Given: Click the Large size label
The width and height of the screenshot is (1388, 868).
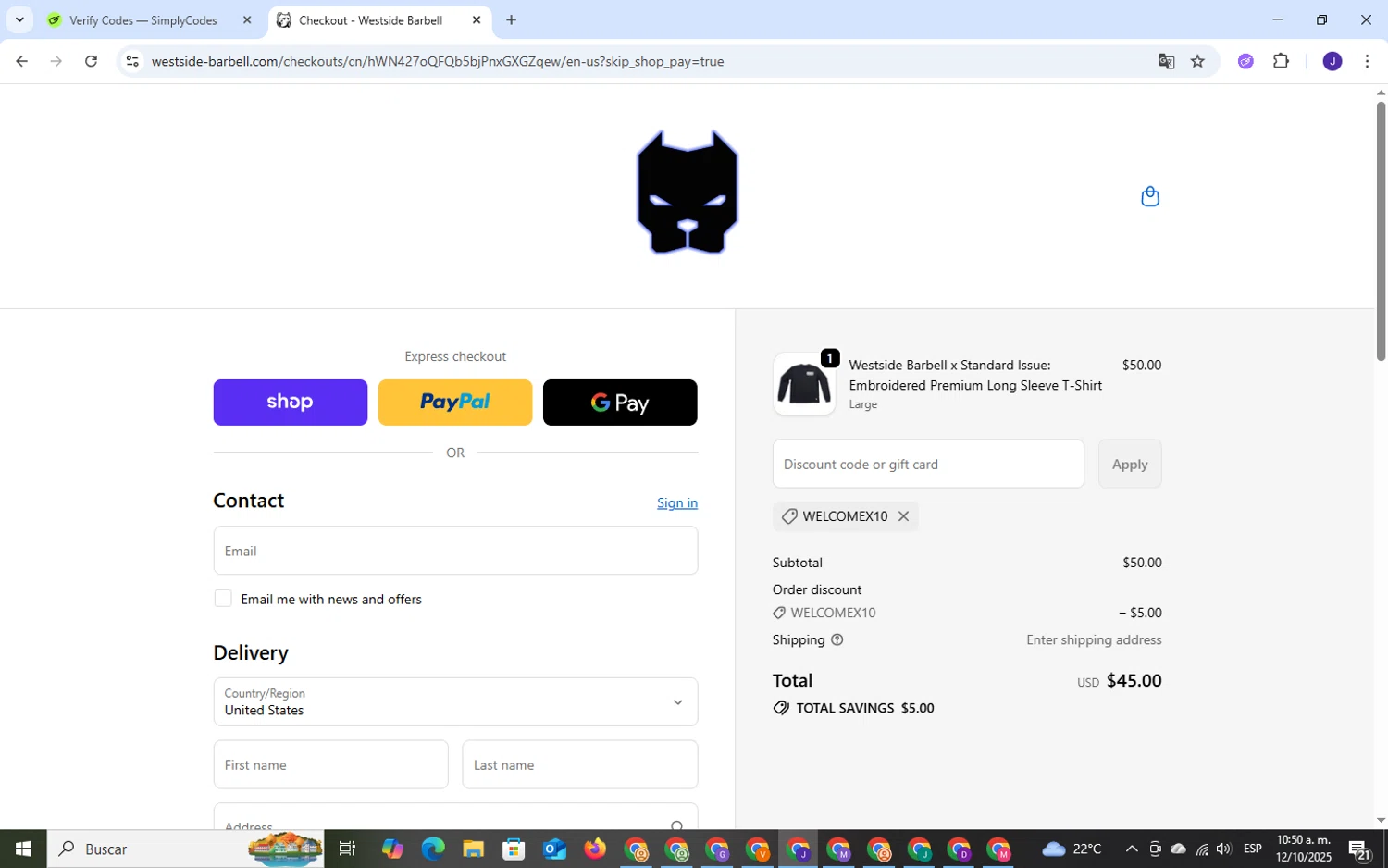Looking at the screenshot, I should [863, 404].
